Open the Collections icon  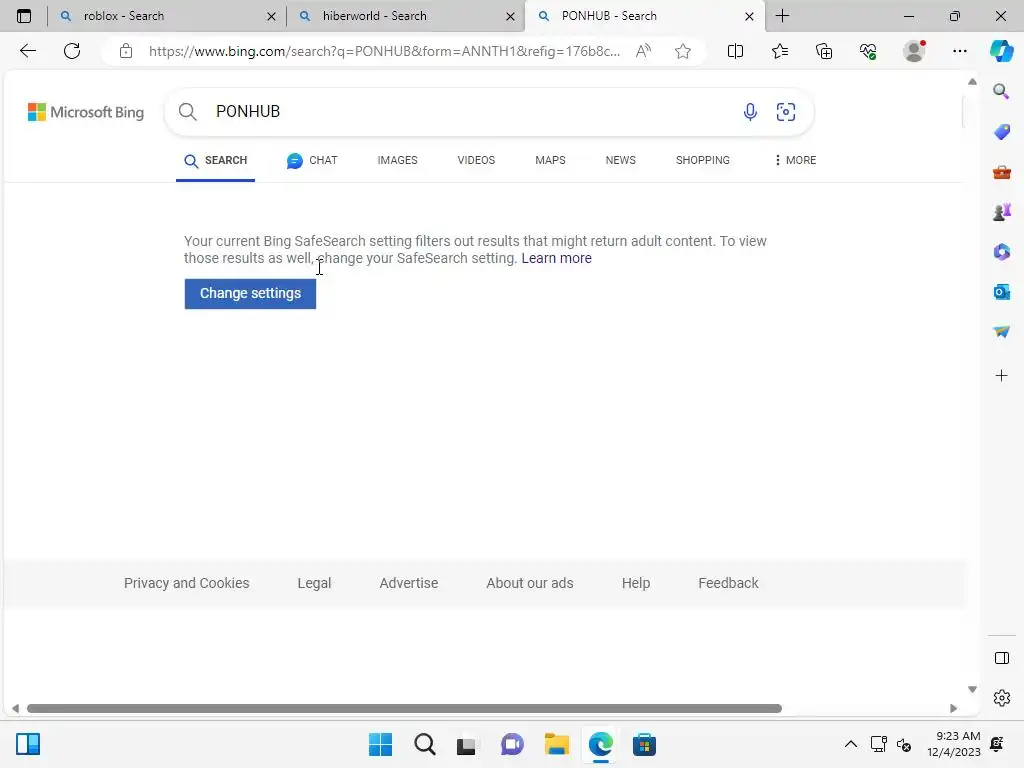[x=824, y=51]
